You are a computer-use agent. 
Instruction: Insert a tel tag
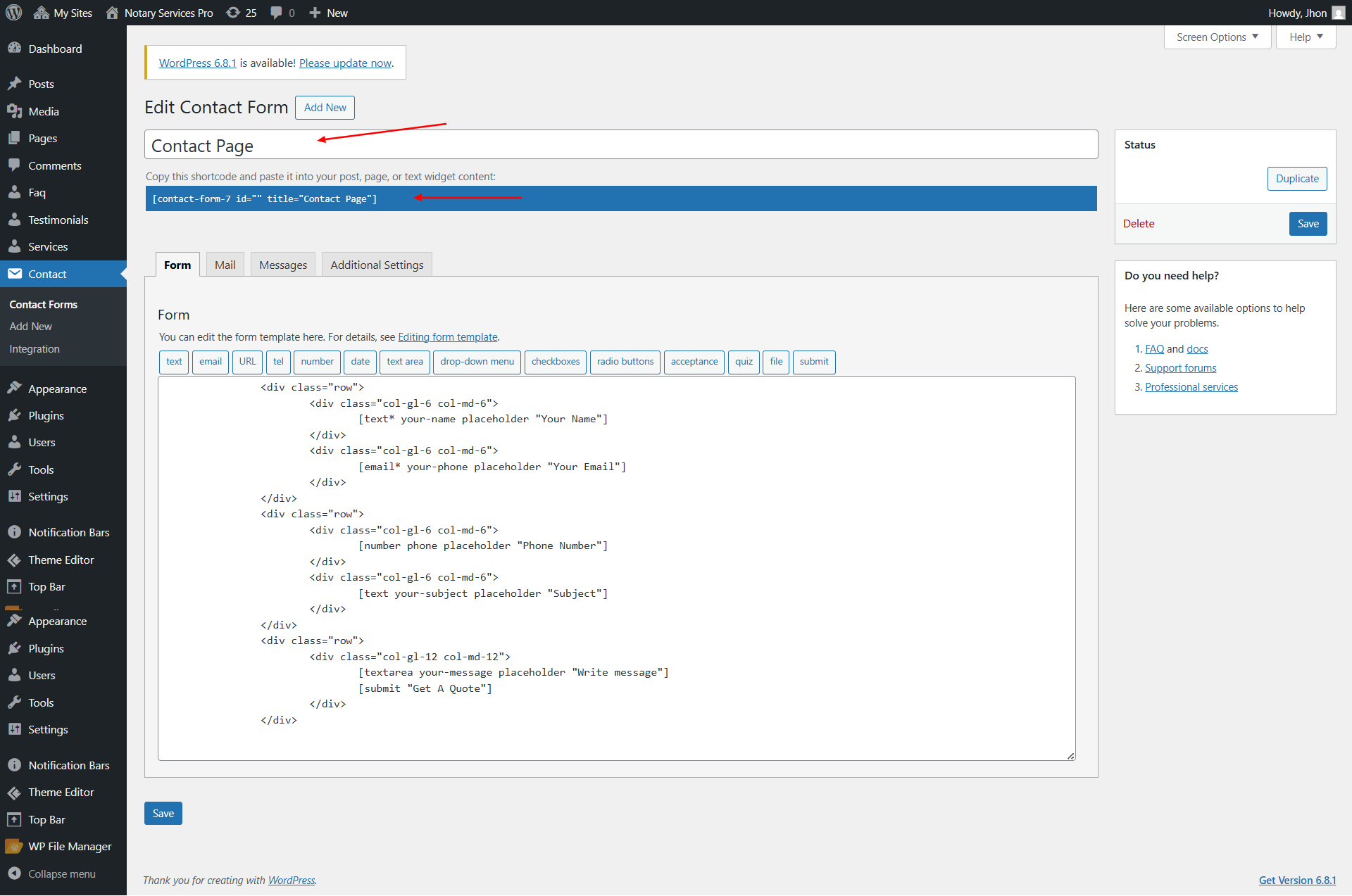click(278, 362)
